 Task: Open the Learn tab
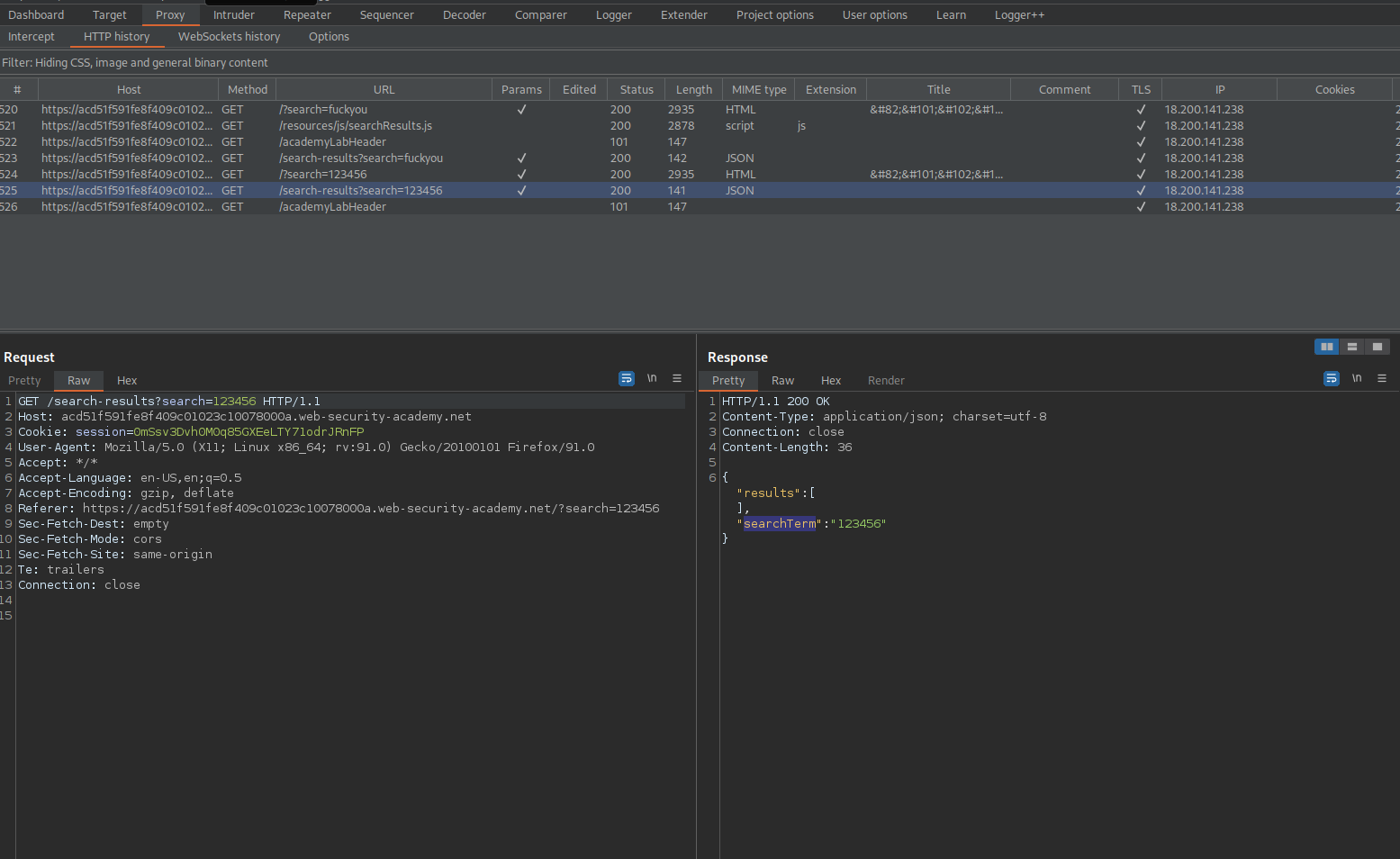[951, 15]
